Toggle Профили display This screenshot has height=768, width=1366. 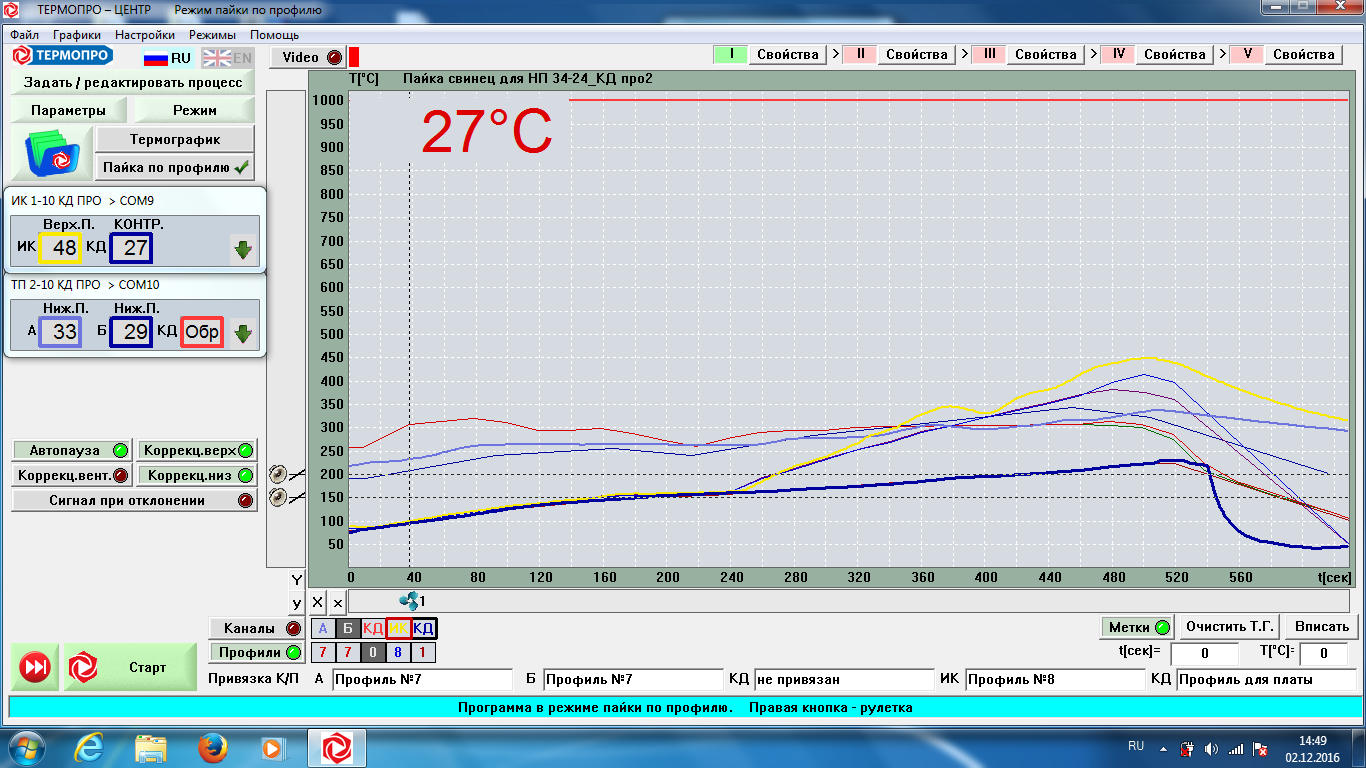click(x=256, y=652)
